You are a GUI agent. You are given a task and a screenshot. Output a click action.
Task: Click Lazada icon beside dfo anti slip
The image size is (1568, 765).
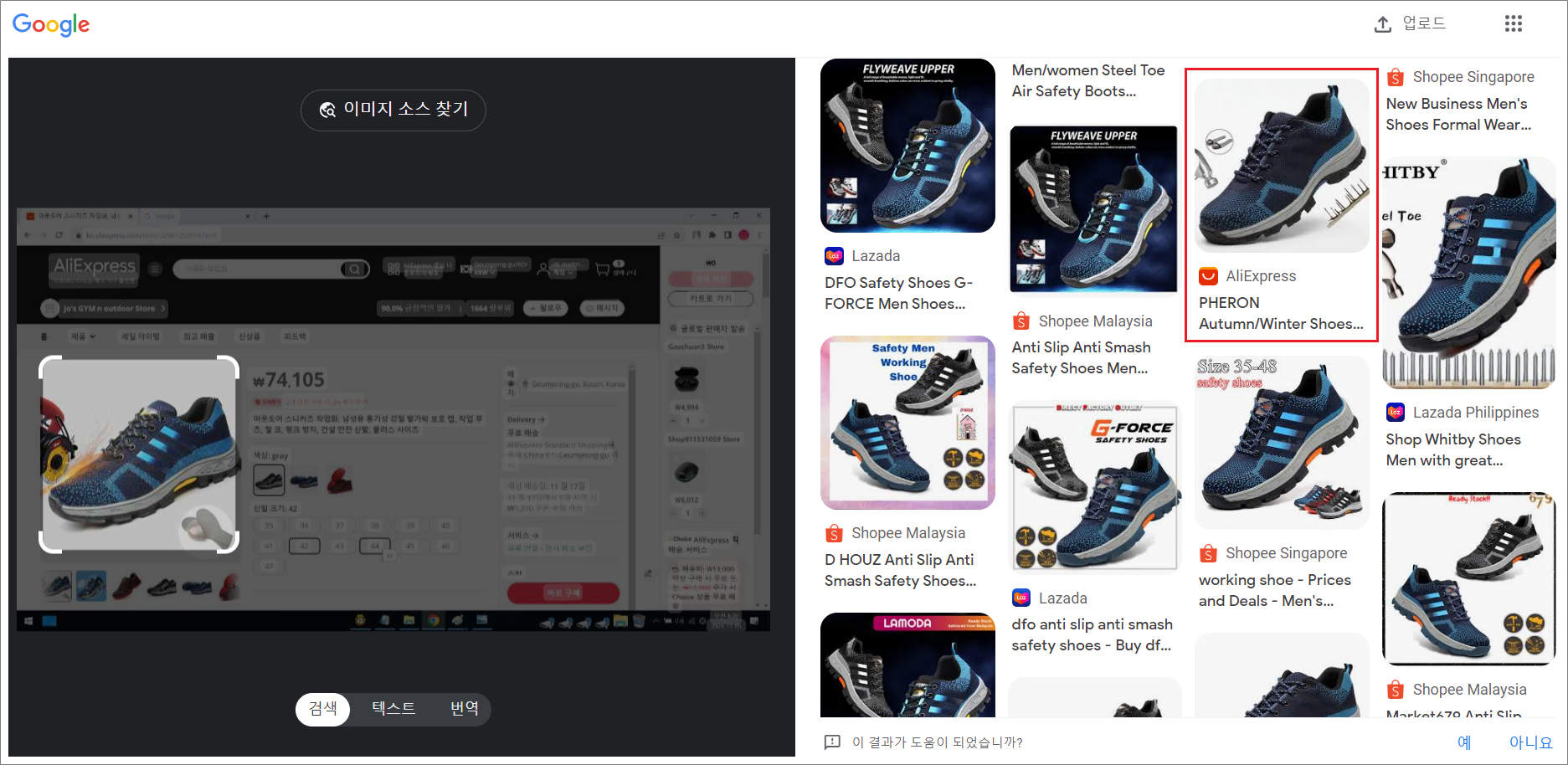(x=1021, y=598)
